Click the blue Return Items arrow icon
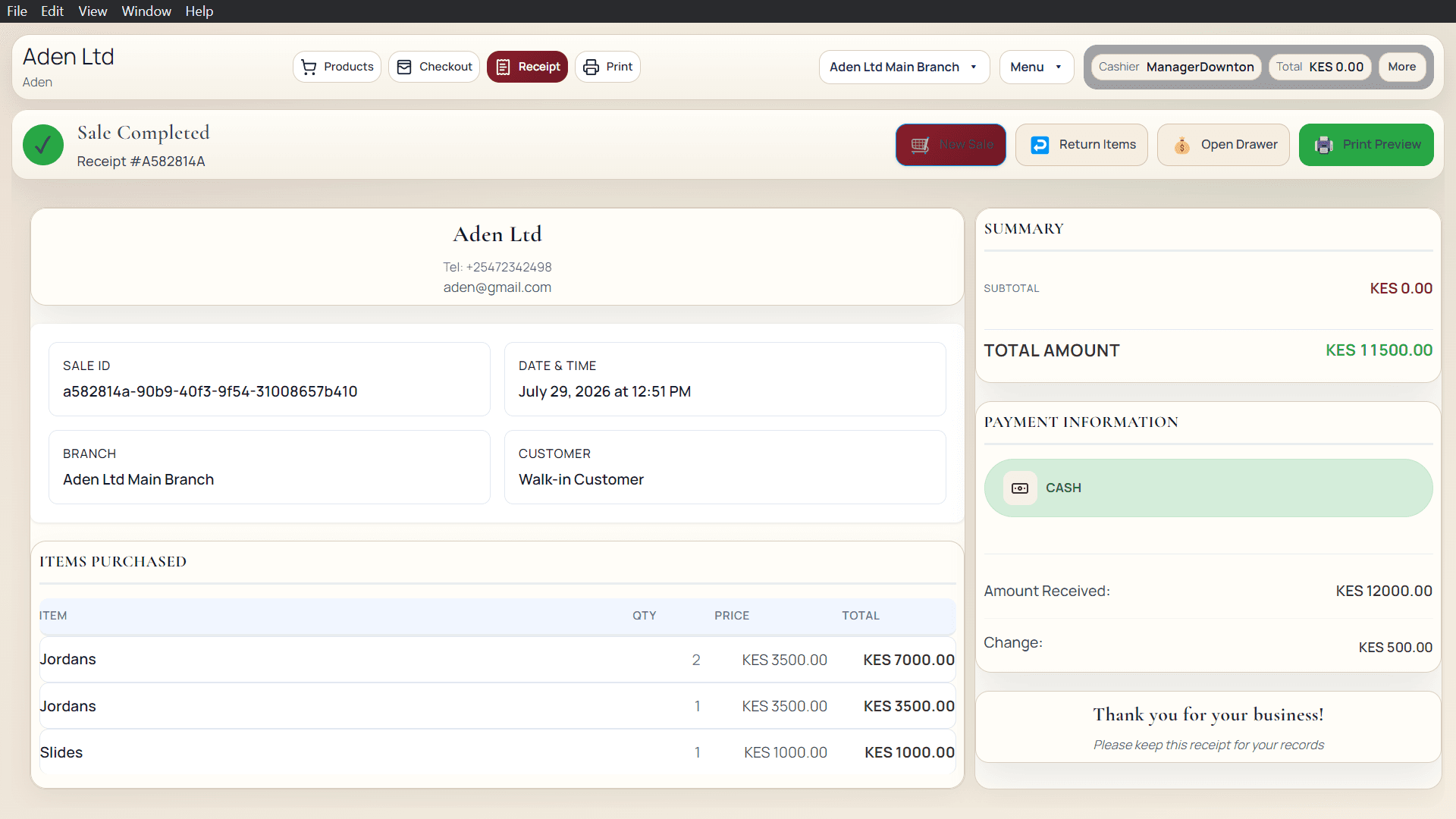 pyautogui.click(x=1040, y=145)
